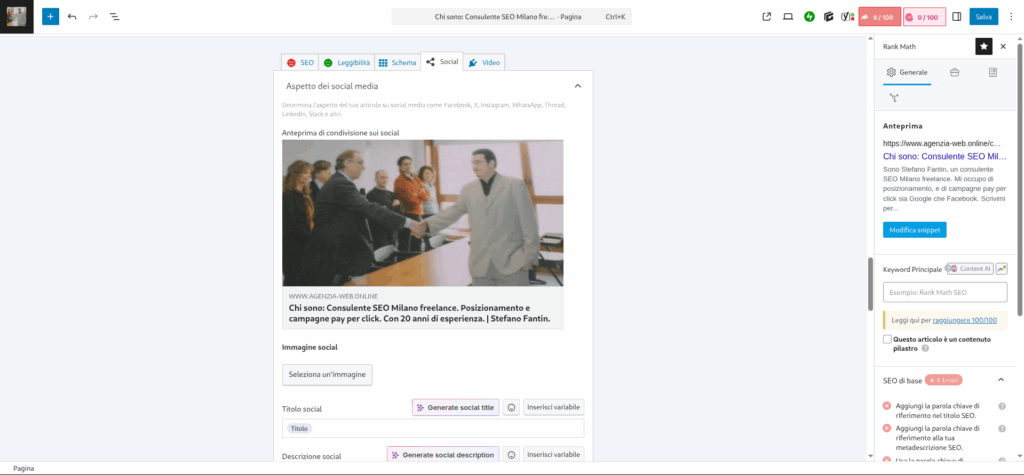The image size is (1024, 475).
Task: Click the site thumbnail to exit editor
Action: (16, 16)
